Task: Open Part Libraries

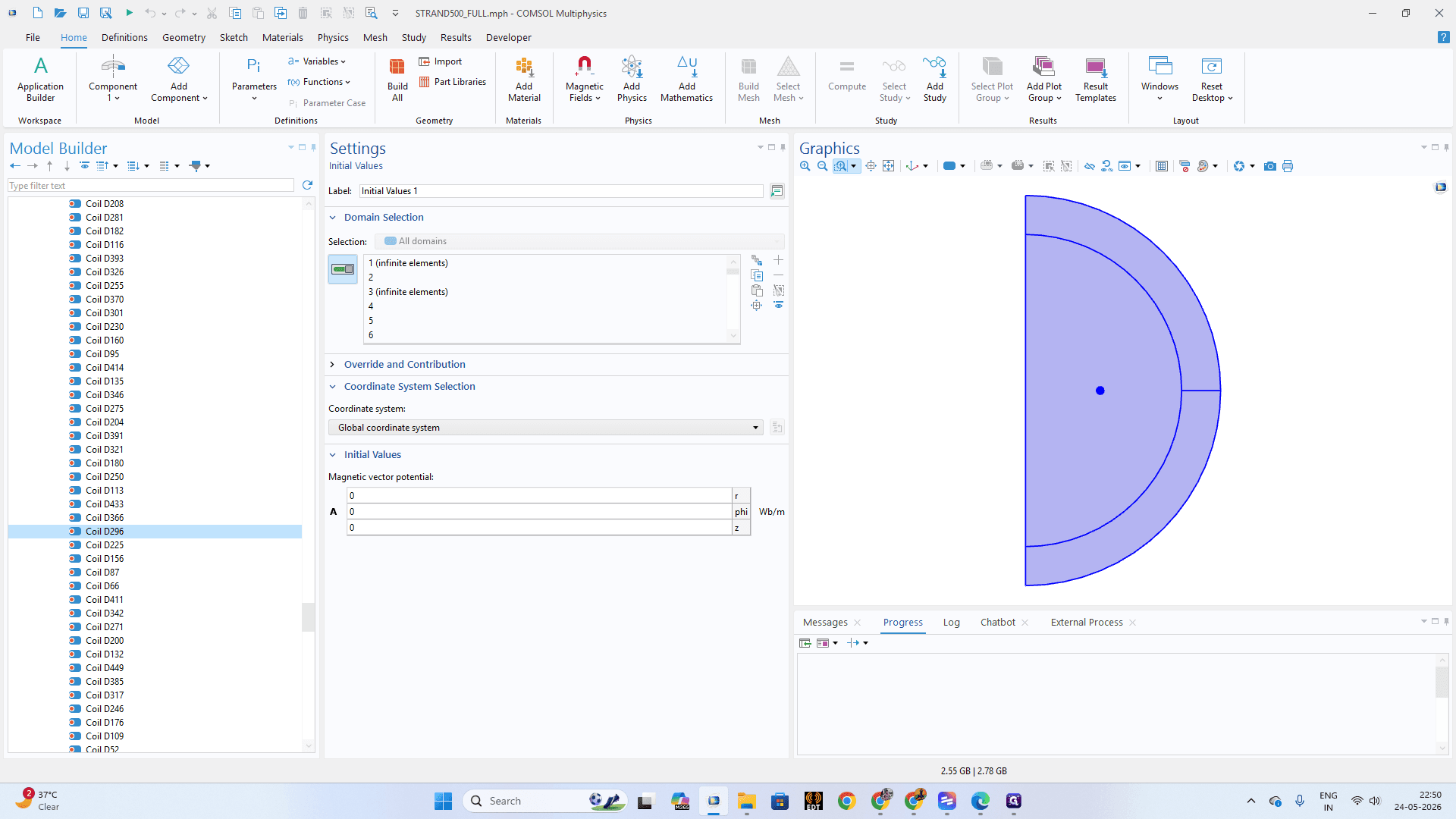Action: (453, 82)
